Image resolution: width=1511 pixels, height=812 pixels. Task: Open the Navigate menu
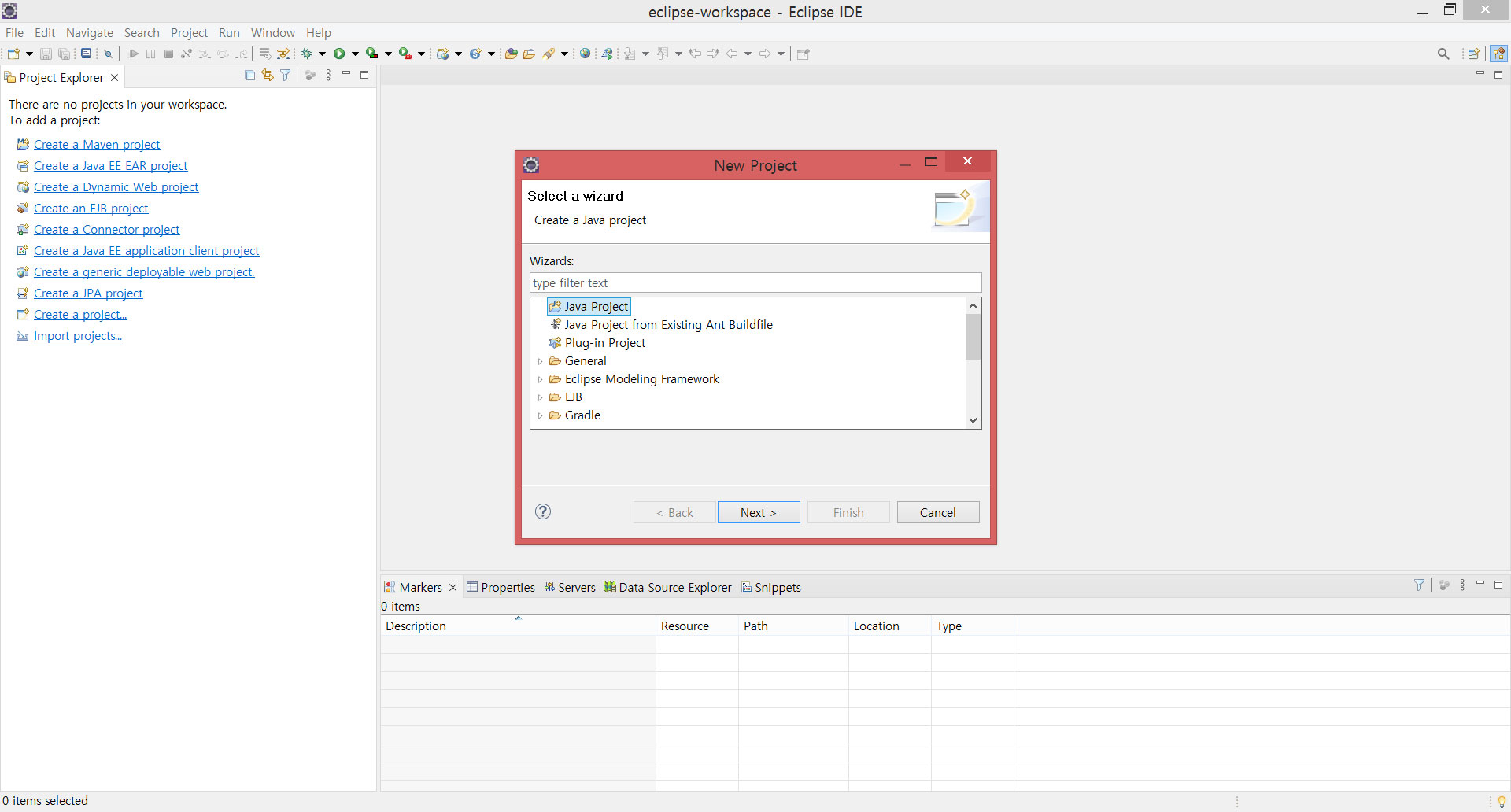90,32
